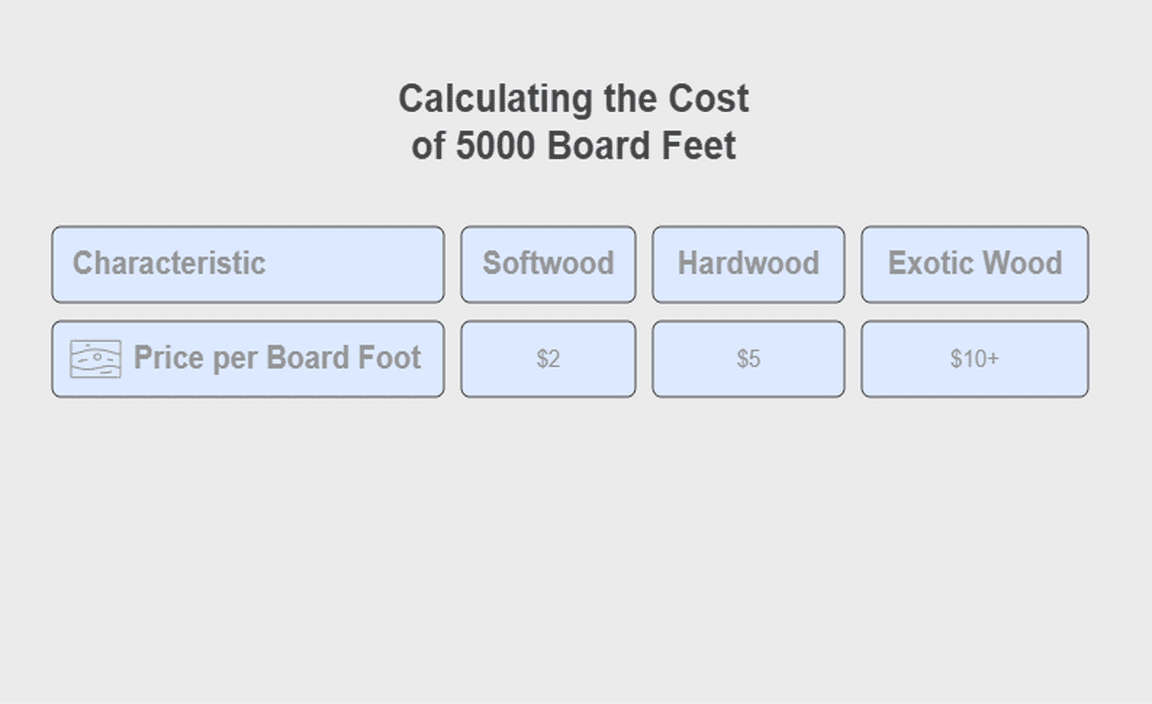Click the Softwood column header
This screenshot has width=1152, height=704.
click(x=548, y=264)
